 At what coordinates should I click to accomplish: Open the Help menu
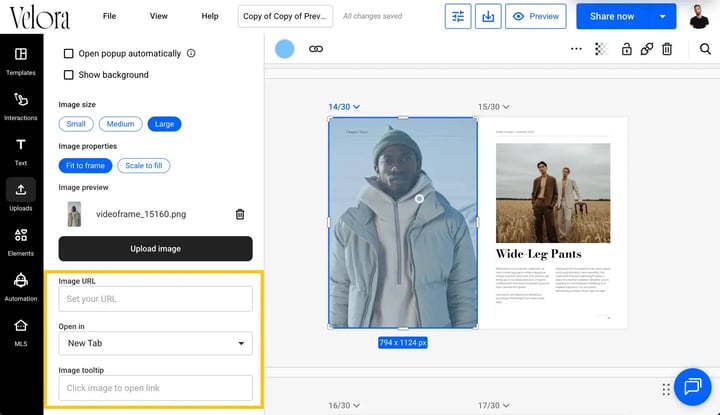tap(210, 16)
